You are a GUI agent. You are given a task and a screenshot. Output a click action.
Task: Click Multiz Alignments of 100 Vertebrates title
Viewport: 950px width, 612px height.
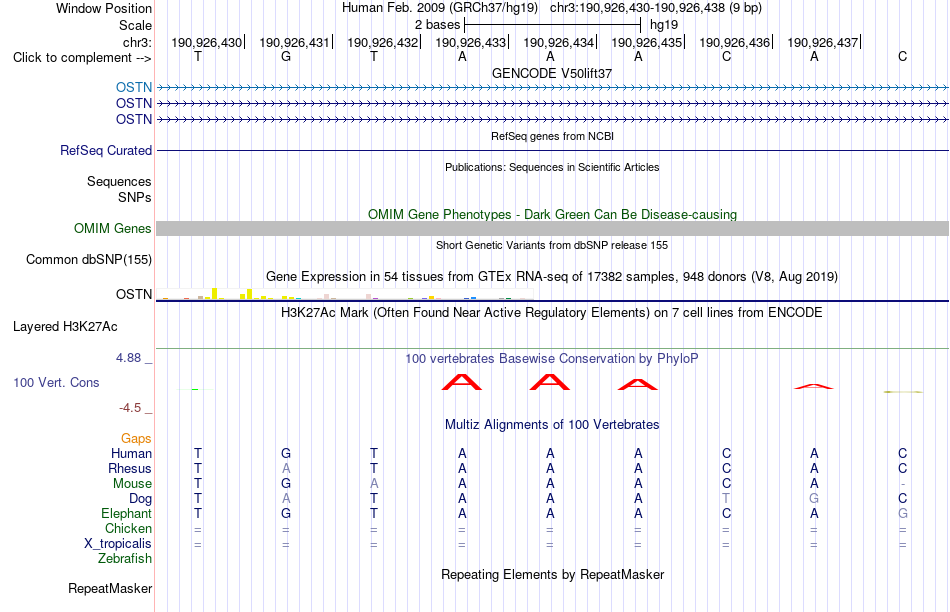[x=552, y=425]
